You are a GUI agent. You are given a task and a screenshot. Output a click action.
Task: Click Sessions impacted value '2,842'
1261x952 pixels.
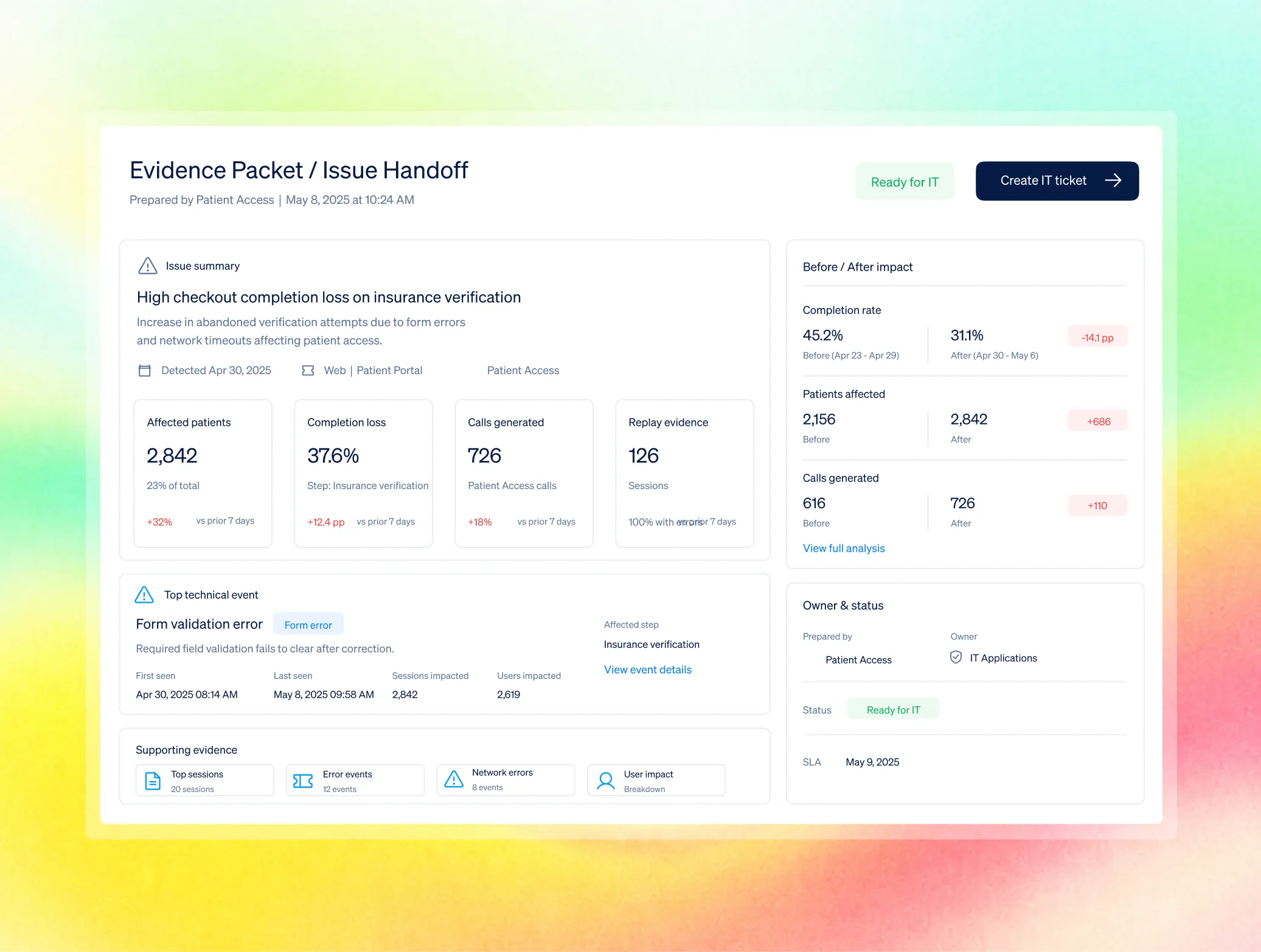point(405,695)
